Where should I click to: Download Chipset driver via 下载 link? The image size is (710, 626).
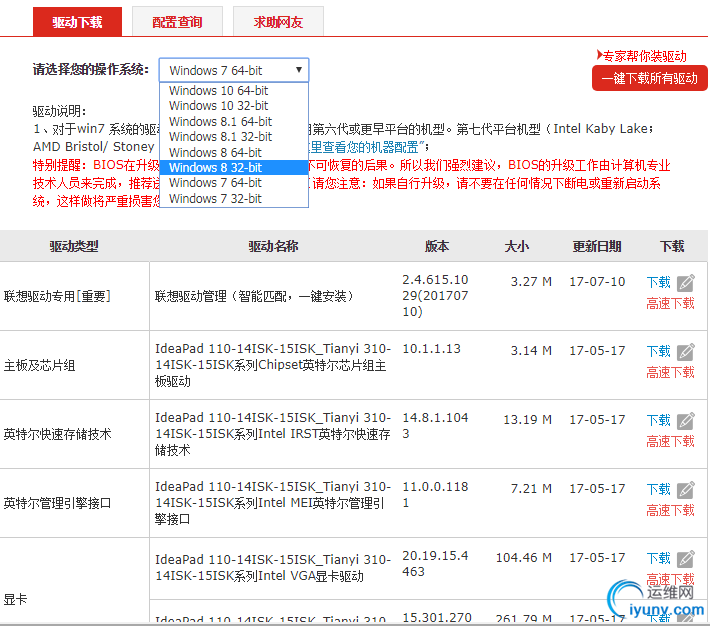(658, 351)
